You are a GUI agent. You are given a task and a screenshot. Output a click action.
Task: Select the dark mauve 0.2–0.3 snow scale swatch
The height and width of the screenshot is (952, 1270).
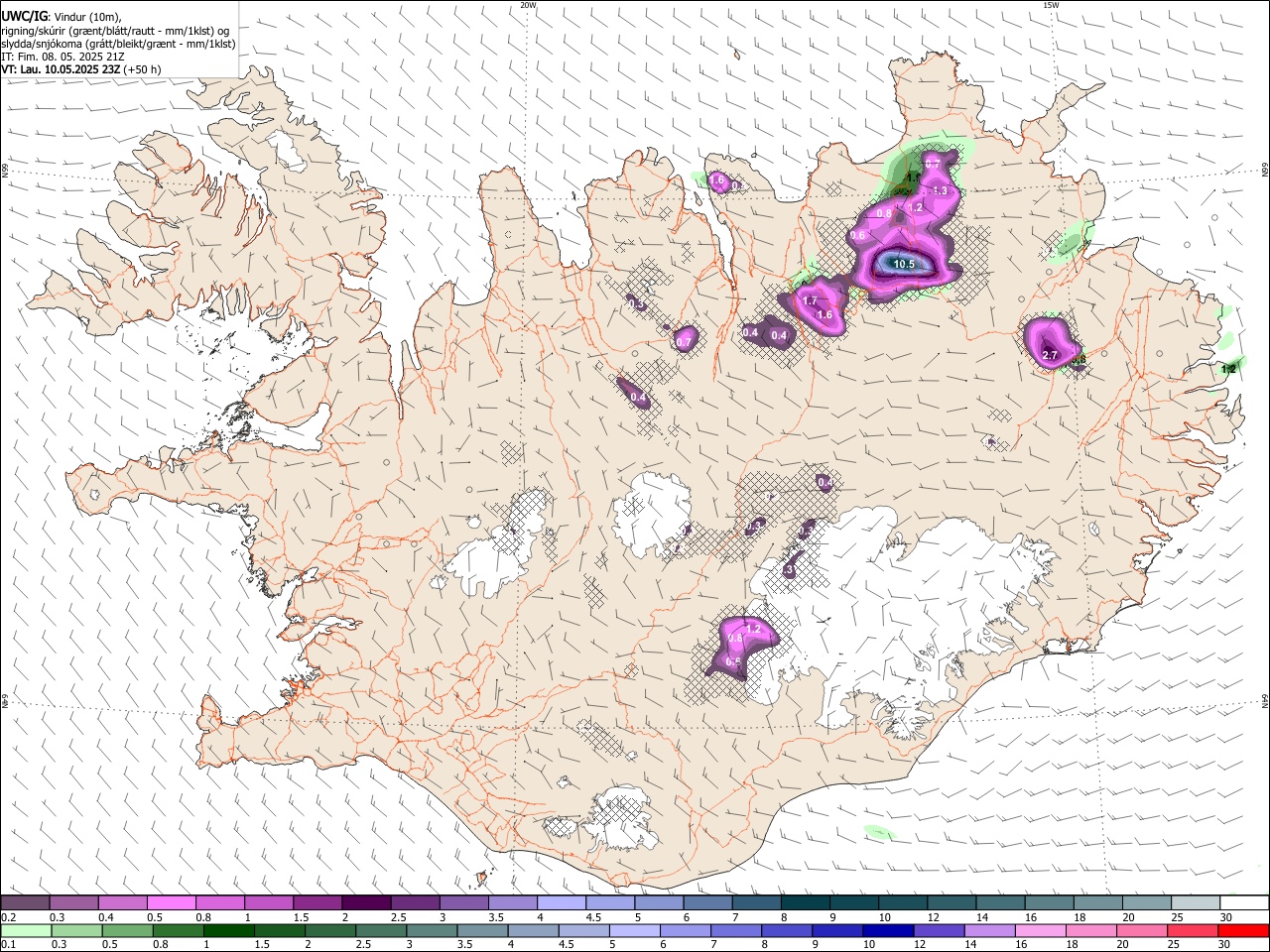[x=25, y=902]
